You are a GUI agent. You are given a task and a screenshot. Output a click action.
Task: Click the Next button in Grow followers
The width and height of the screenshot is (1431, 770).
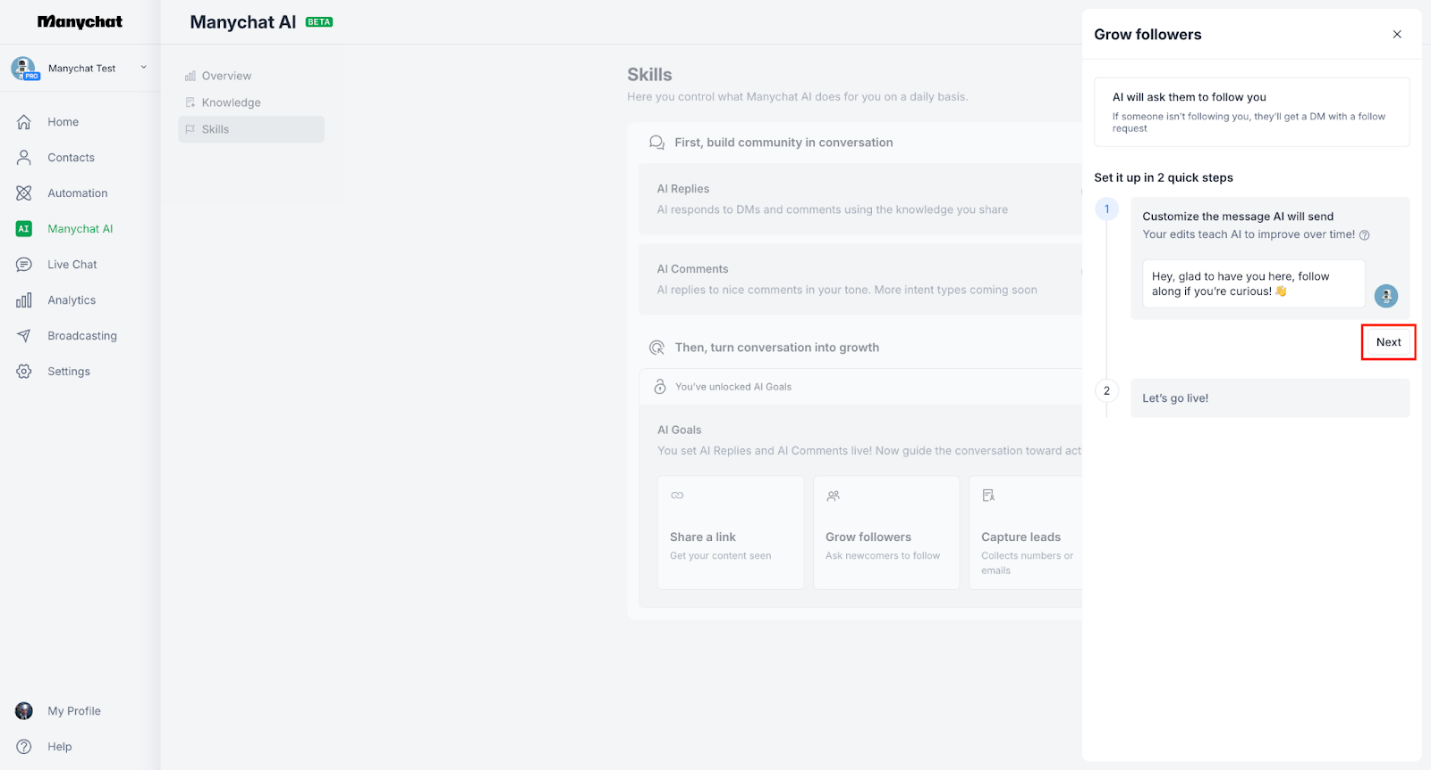point(1388,341)
